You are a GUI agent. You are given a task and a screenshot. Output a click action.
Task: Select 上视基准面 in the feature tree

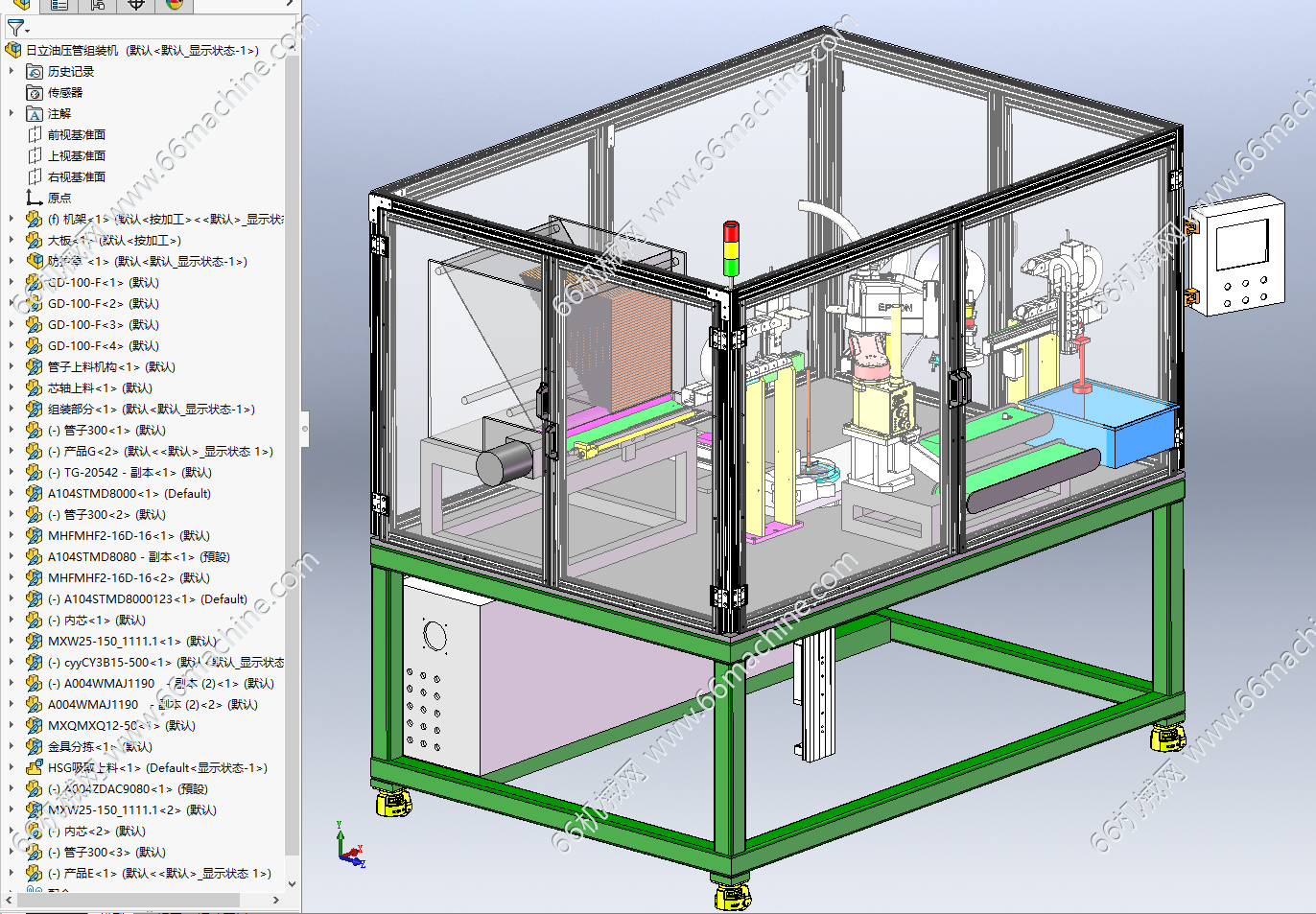pos(77,156)
